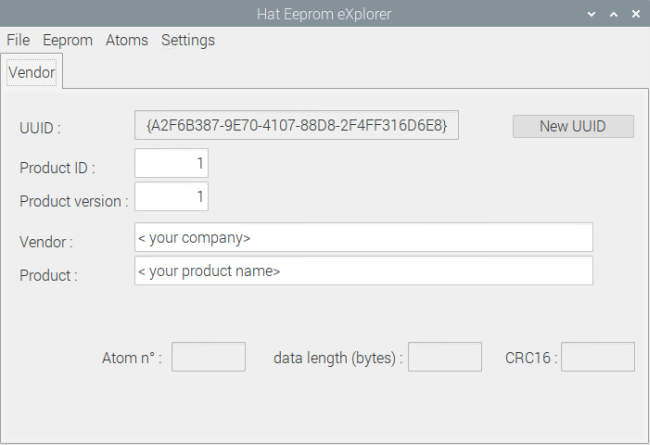
Task: Close the Hat Eeprom eXplorer window
Action: click(636, 15)
